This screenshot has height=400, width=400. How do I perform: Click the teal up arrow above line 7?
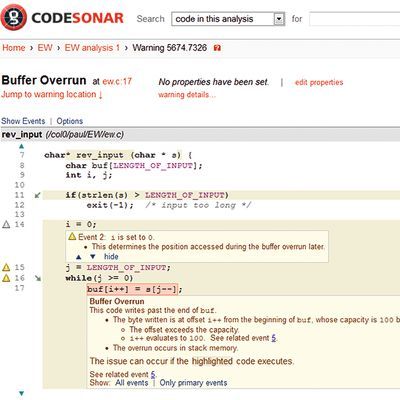click(x=22, y=146)
